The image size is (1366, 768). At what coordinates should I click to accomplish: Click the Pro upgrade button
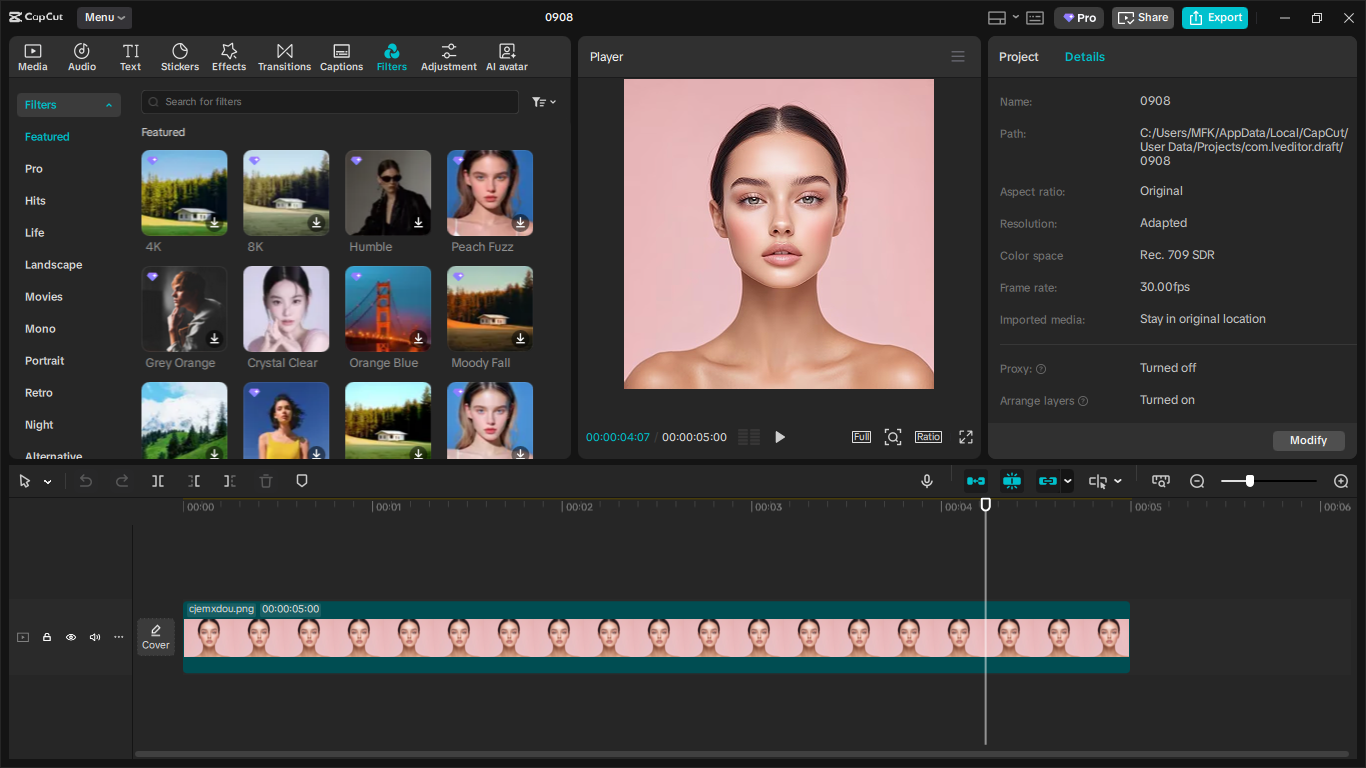1079,18
